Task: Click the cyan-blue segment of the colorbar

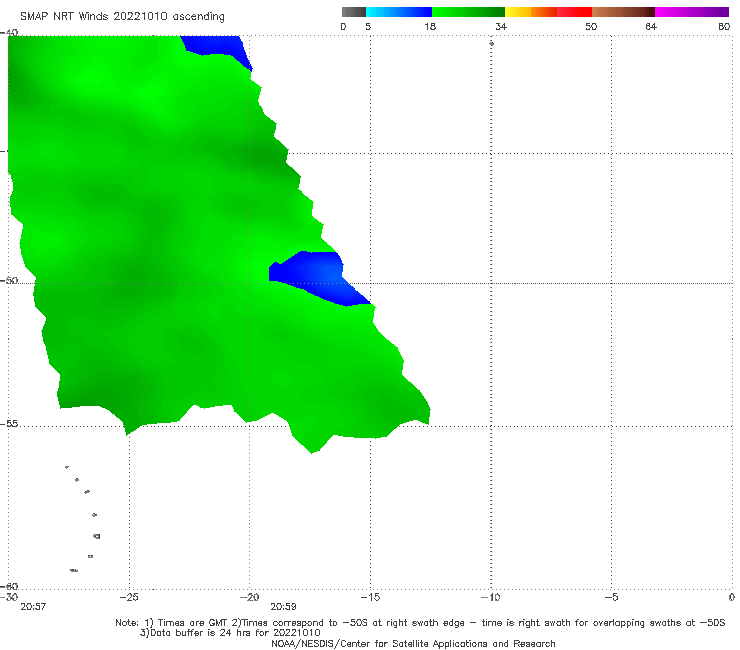Action: click(x=399, y=12)
